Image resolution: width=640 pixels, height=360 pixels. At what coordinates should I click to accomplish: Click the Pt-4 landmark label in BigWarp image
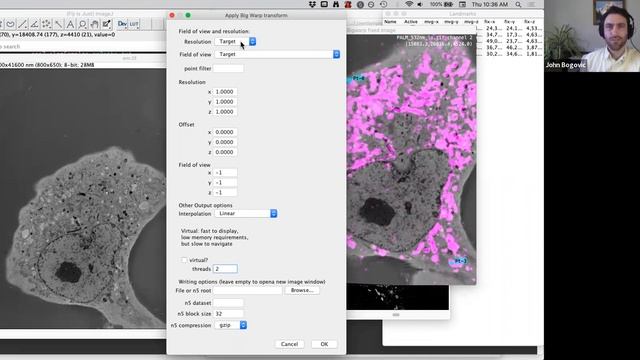pos(358,78)
